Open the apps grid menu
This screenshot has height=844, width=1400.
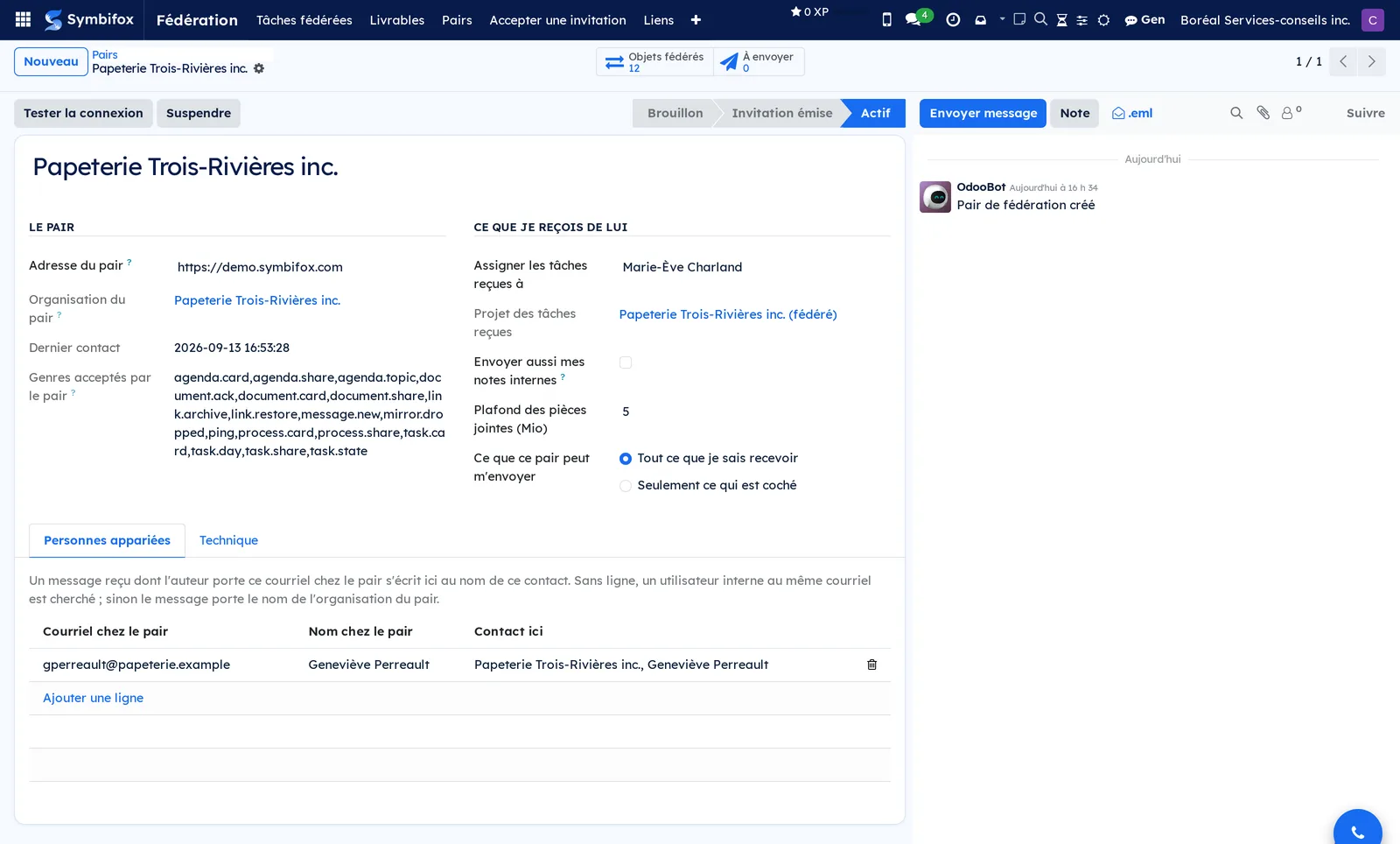click(24, 19)
